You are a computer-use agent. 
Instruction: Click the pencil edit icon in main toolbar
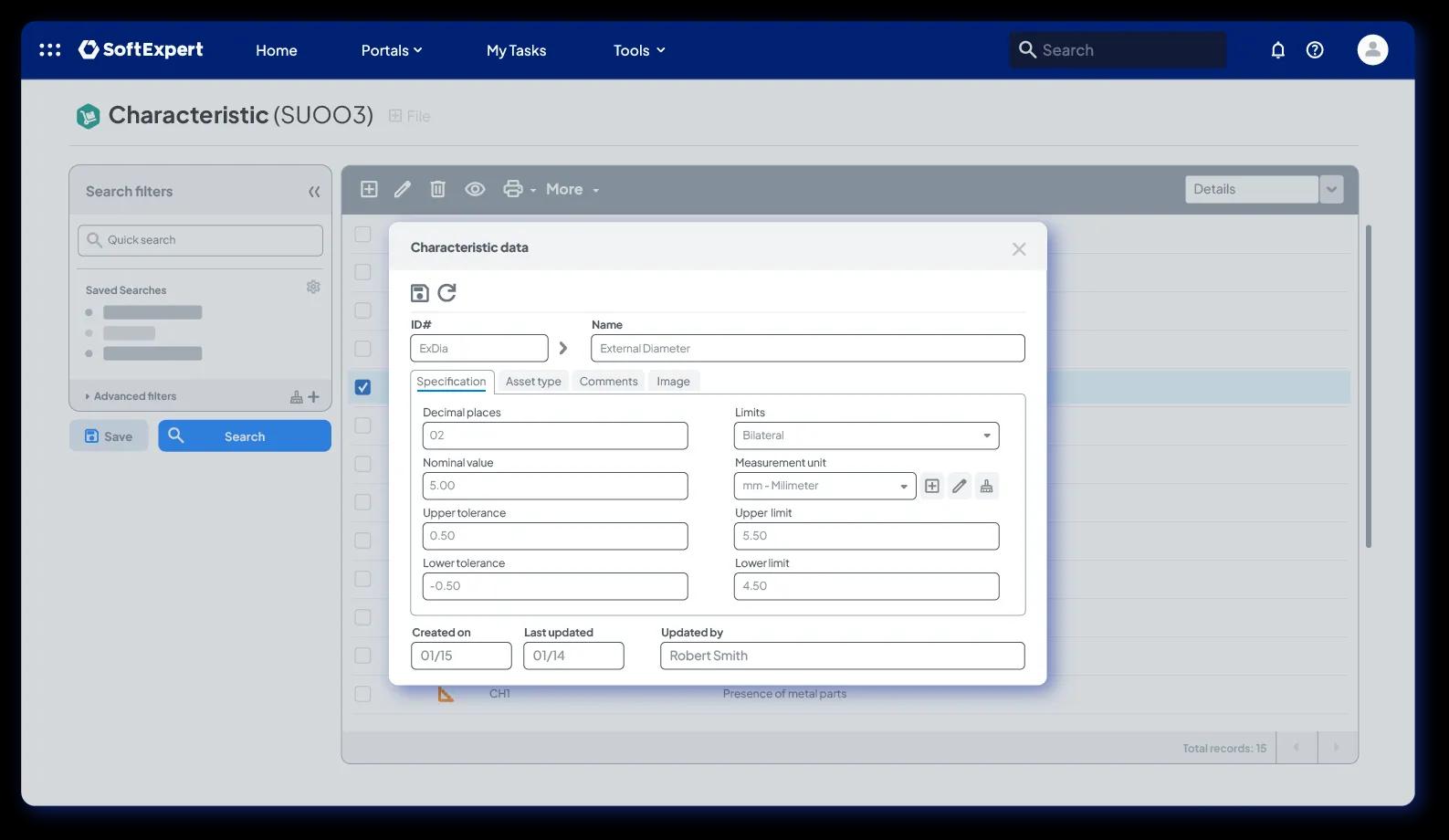403,189
